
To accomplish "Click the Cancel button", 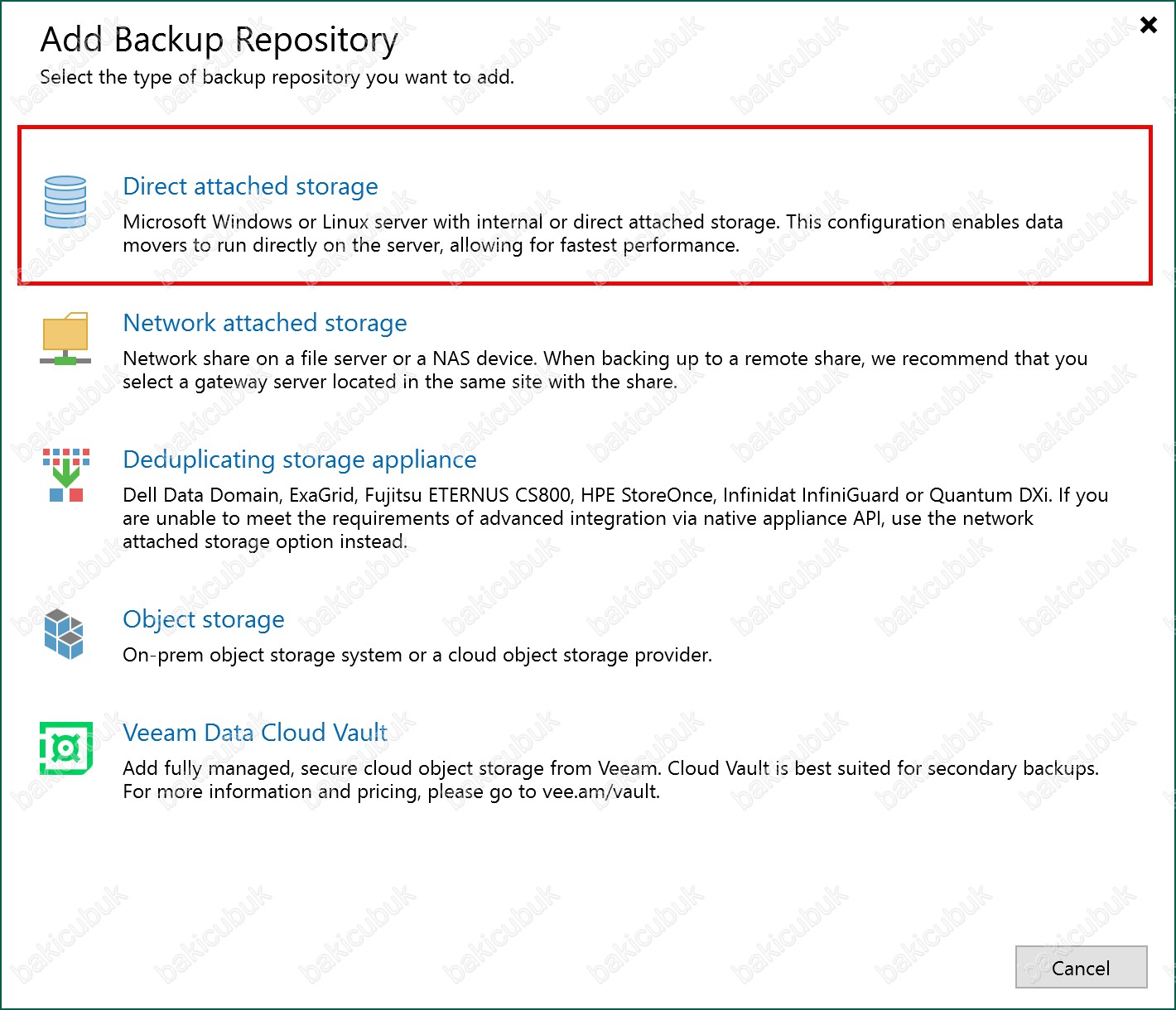I will (x=1081, y=967).
